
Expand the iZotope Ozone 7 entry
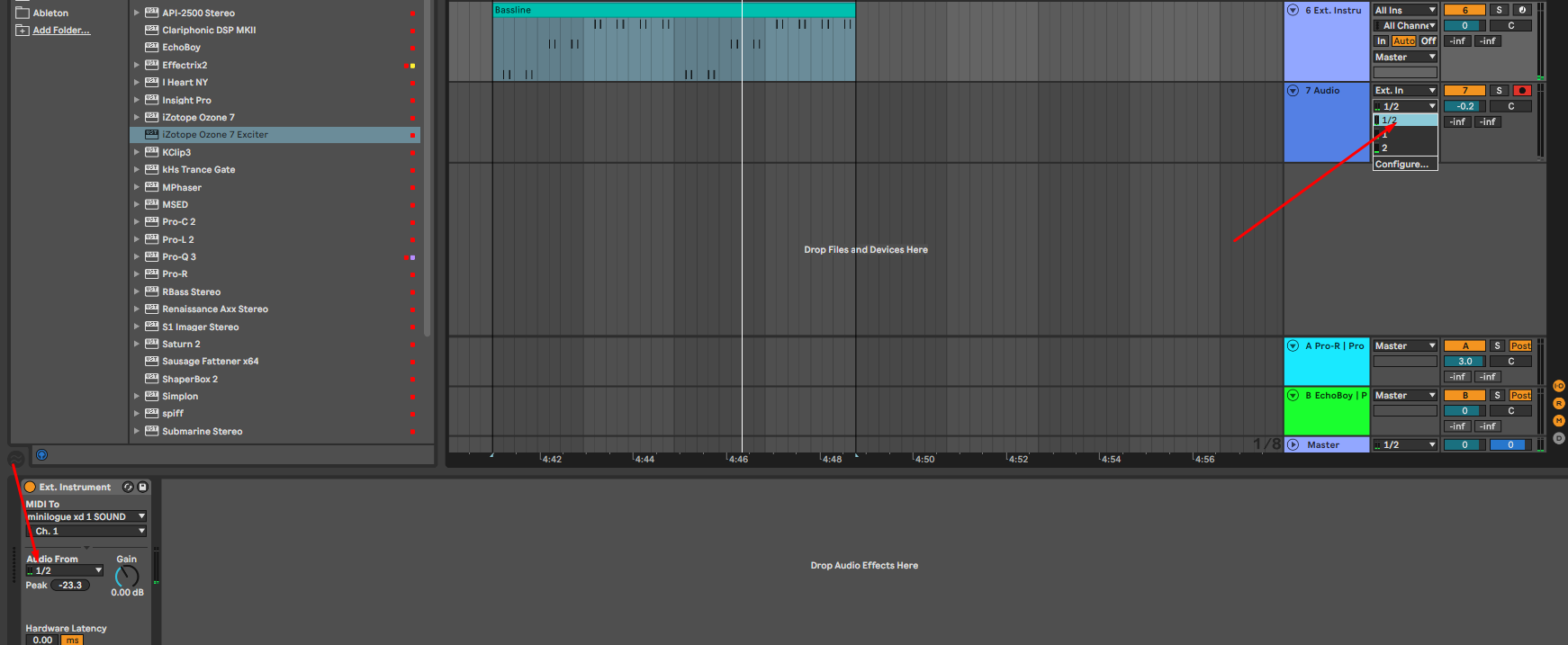coord(137,118)
